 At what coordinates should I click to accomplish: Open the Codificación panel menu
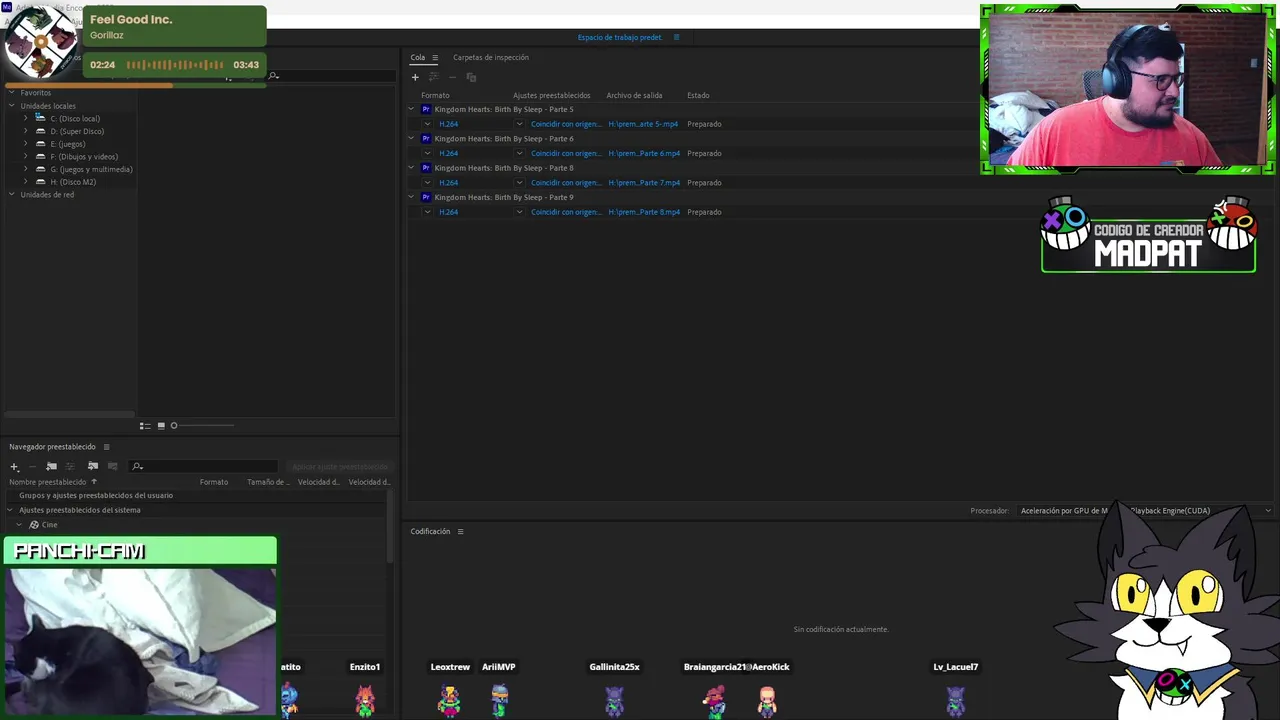(x=460, y=531)
